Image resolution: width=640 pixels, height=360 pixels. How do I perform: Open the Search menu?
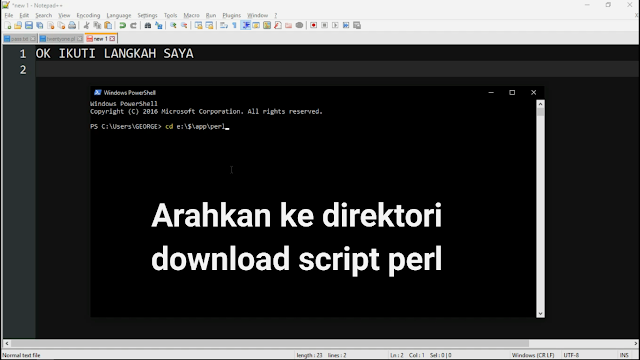point(43,15)
